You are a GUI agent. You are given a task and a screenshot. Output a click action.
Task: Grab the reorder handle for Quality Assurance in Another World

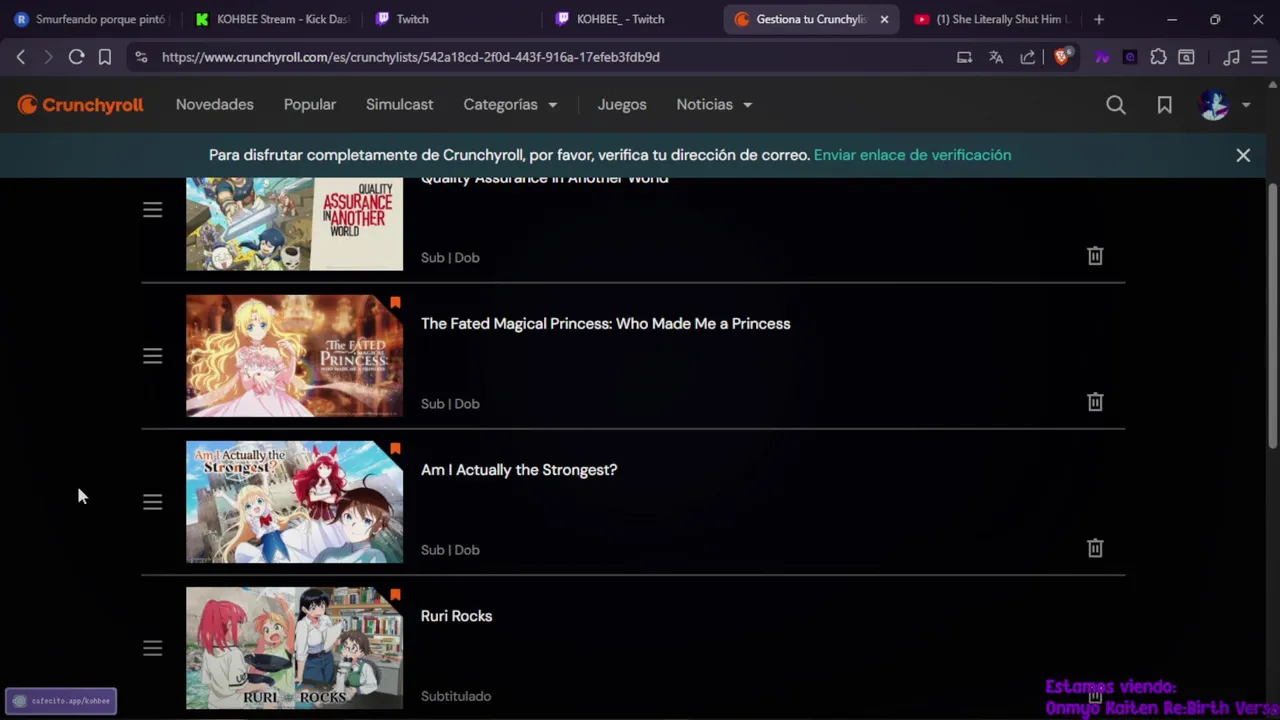pyautogui.click(x=152, y=210)
